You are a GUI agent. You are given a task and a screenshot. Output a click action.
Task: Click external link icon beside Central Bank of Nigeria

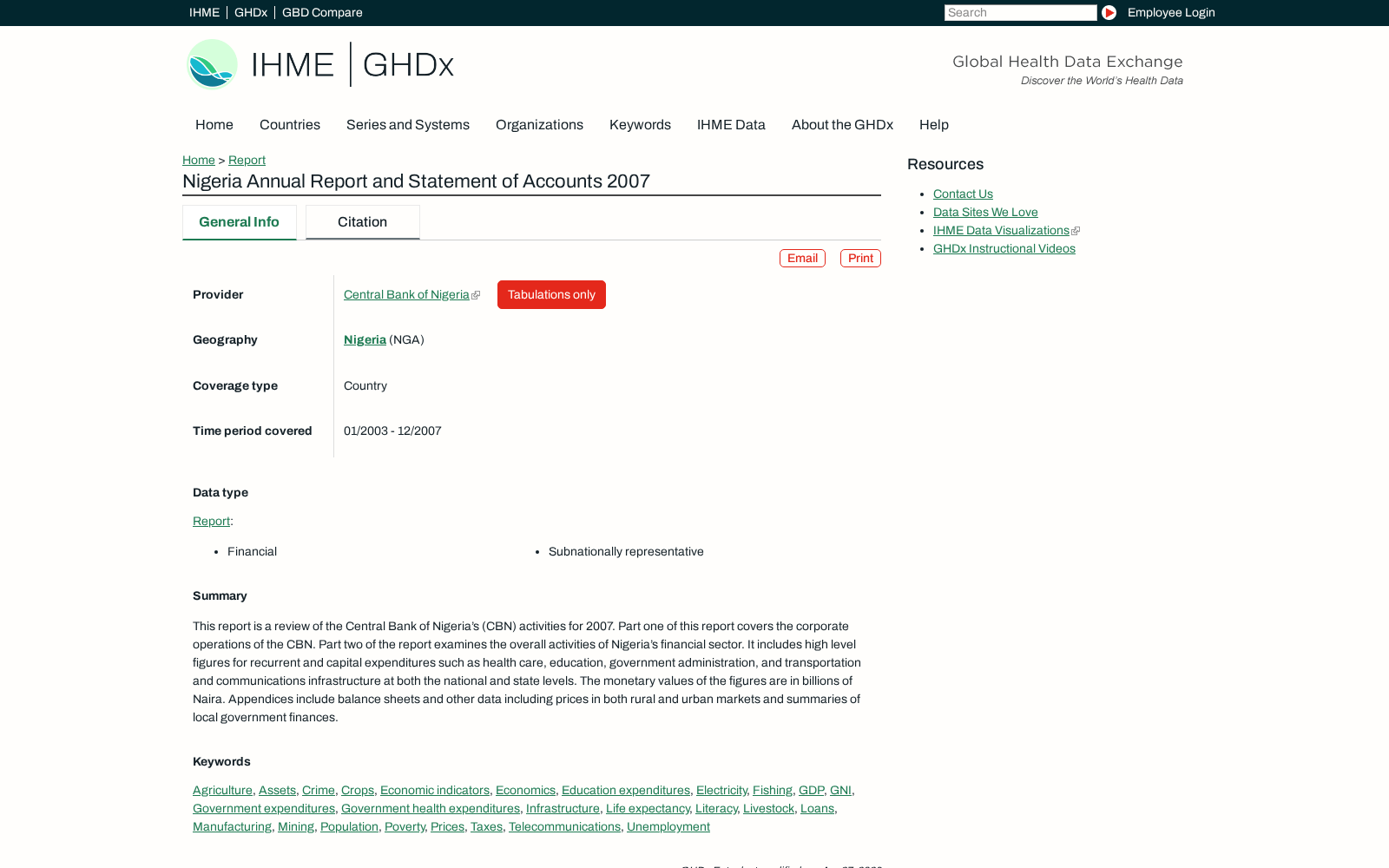(x=476, y=295)
